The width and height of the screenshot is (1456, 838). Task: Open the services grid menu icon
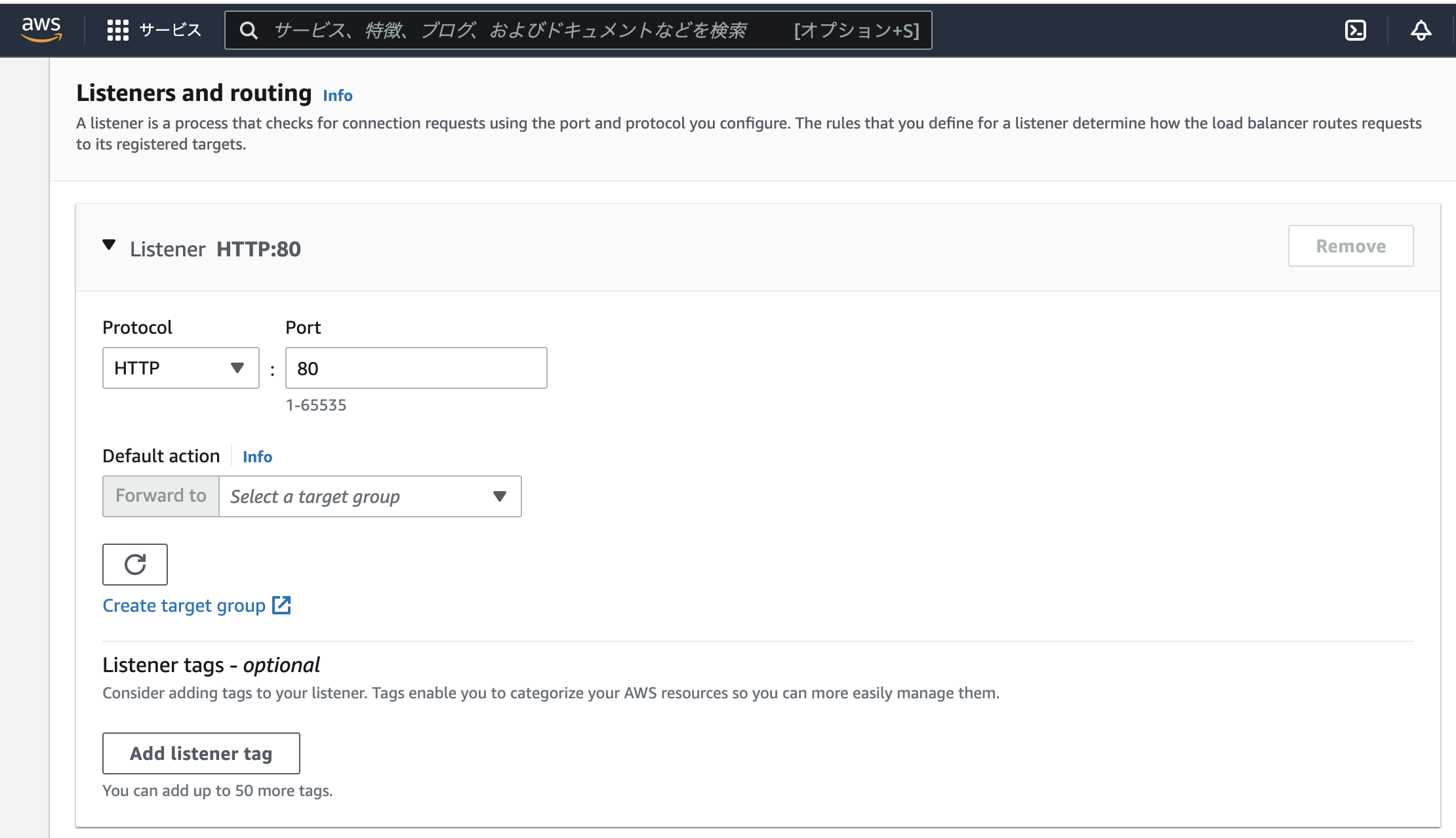tap(117, 30)
